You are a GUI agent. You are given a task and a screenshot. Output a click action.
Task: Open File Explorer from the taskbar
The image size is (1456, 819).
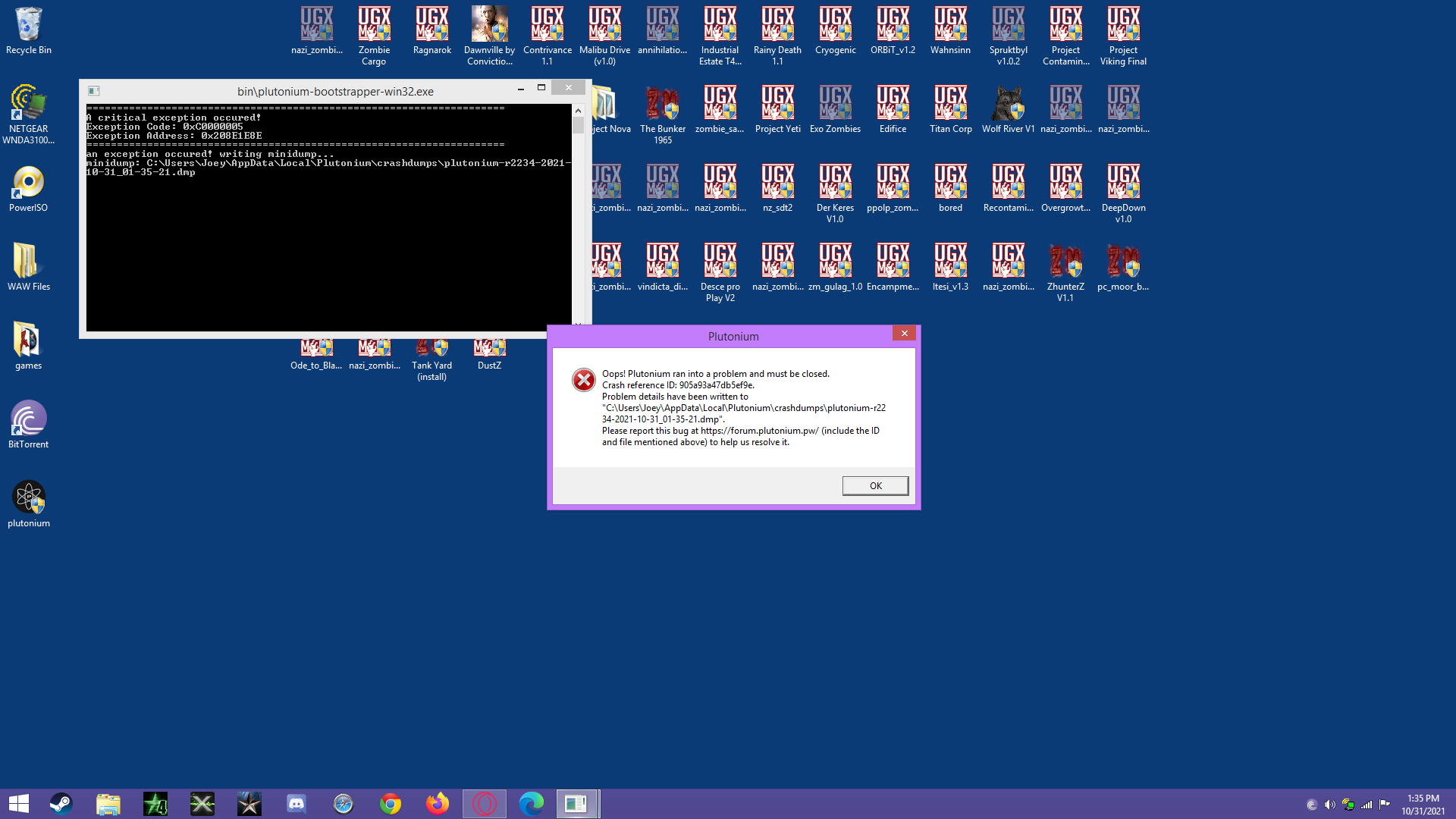108,804
